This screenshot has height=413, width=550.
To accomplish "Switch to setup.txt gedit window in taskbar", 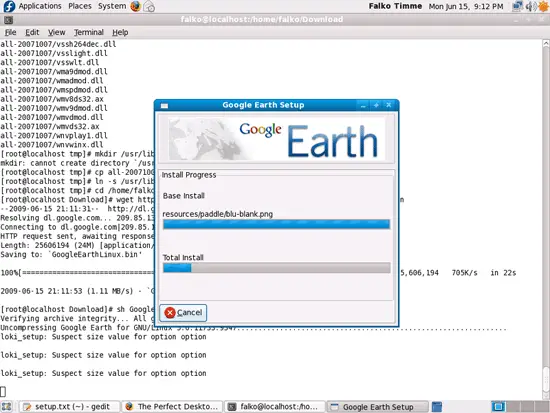I will pos(69,407).
